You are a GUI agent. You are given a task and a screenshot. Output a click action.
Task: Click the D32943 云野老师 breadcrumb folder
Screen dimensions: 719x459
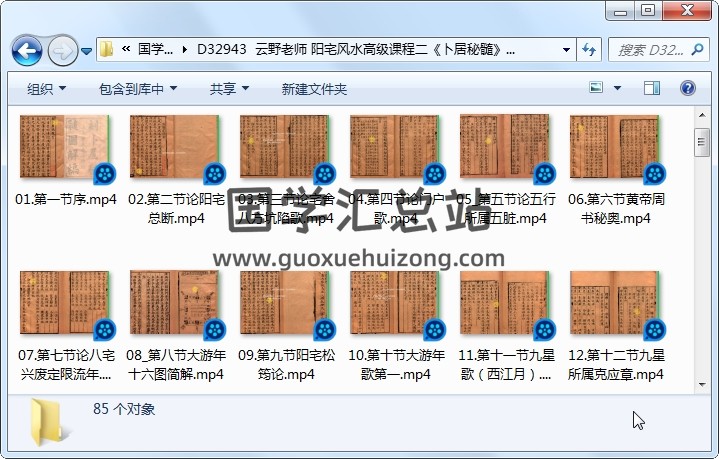[356, 49]
